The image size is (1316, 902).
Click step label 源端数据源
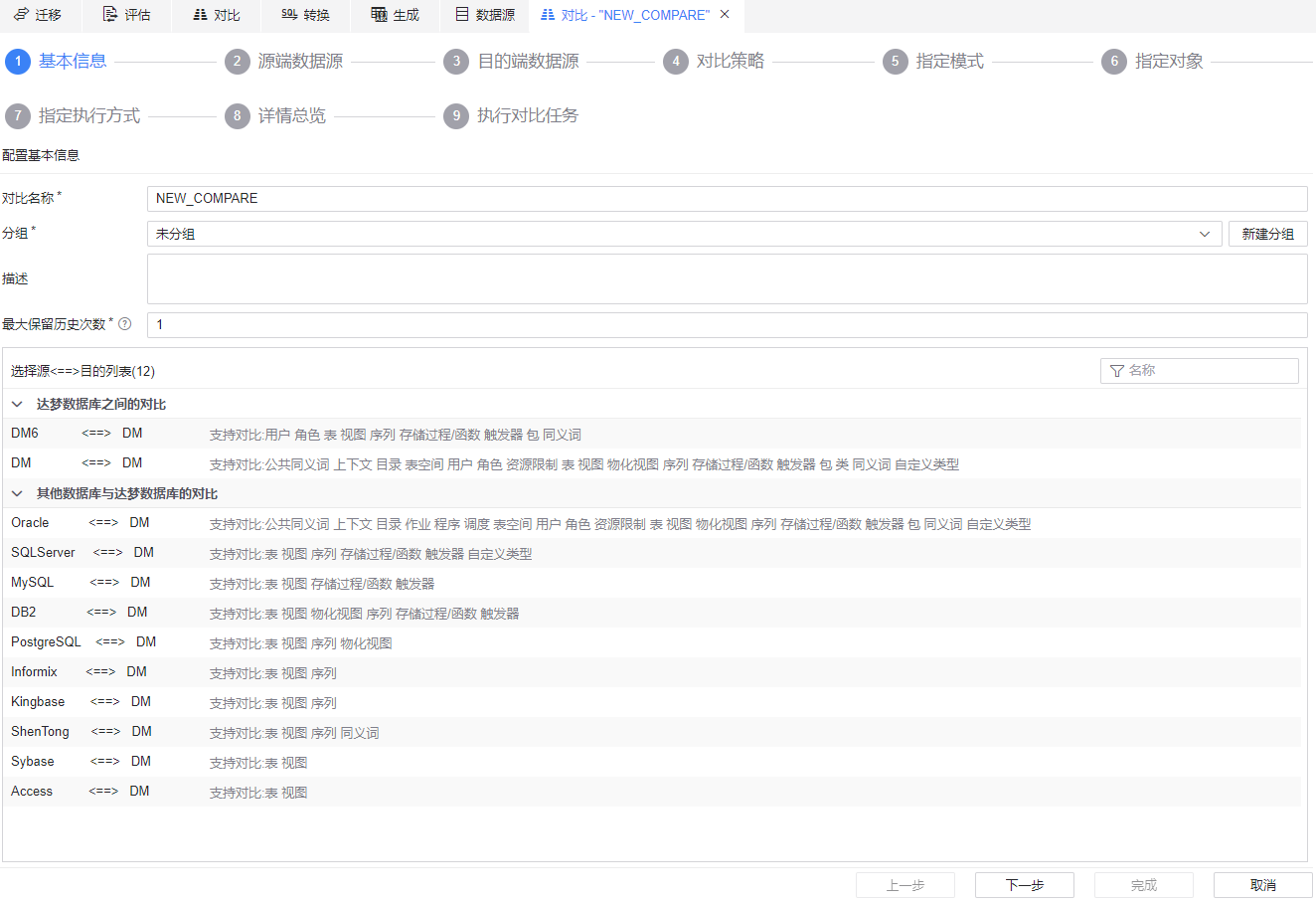click(x=300, y=62)
